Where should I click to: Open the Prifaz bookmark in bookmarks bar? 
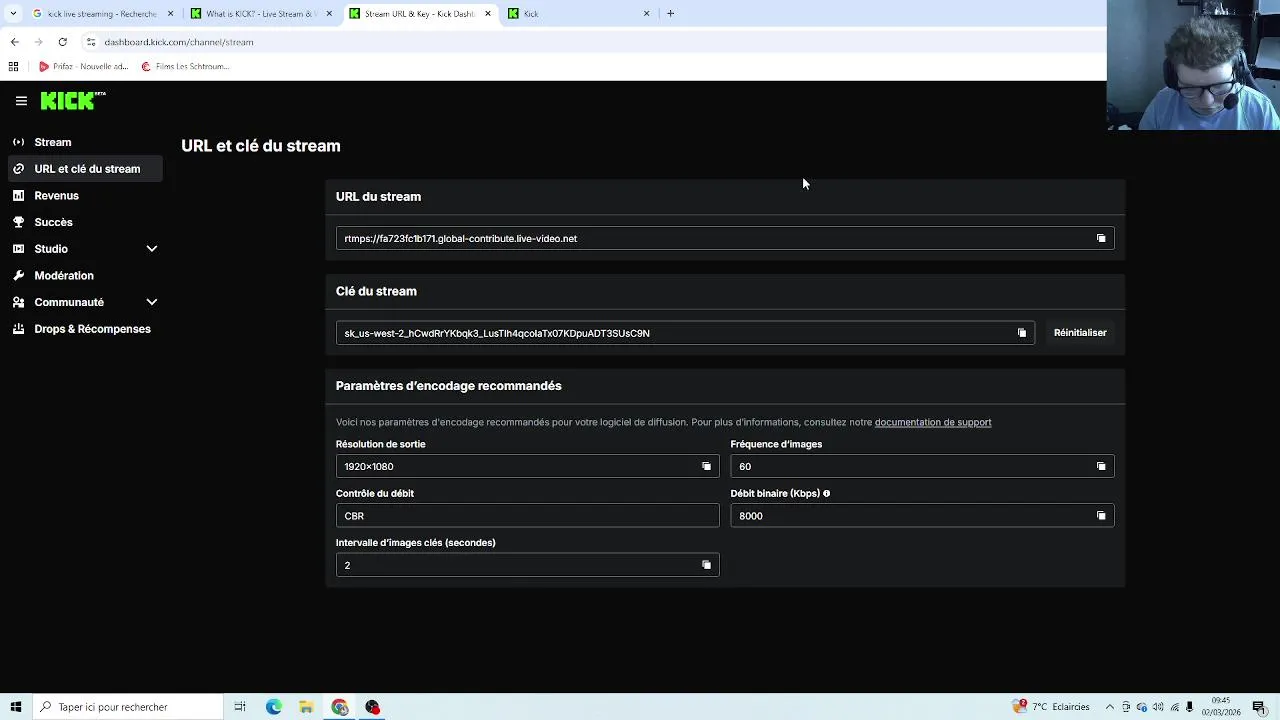click(x=84, y=66)
